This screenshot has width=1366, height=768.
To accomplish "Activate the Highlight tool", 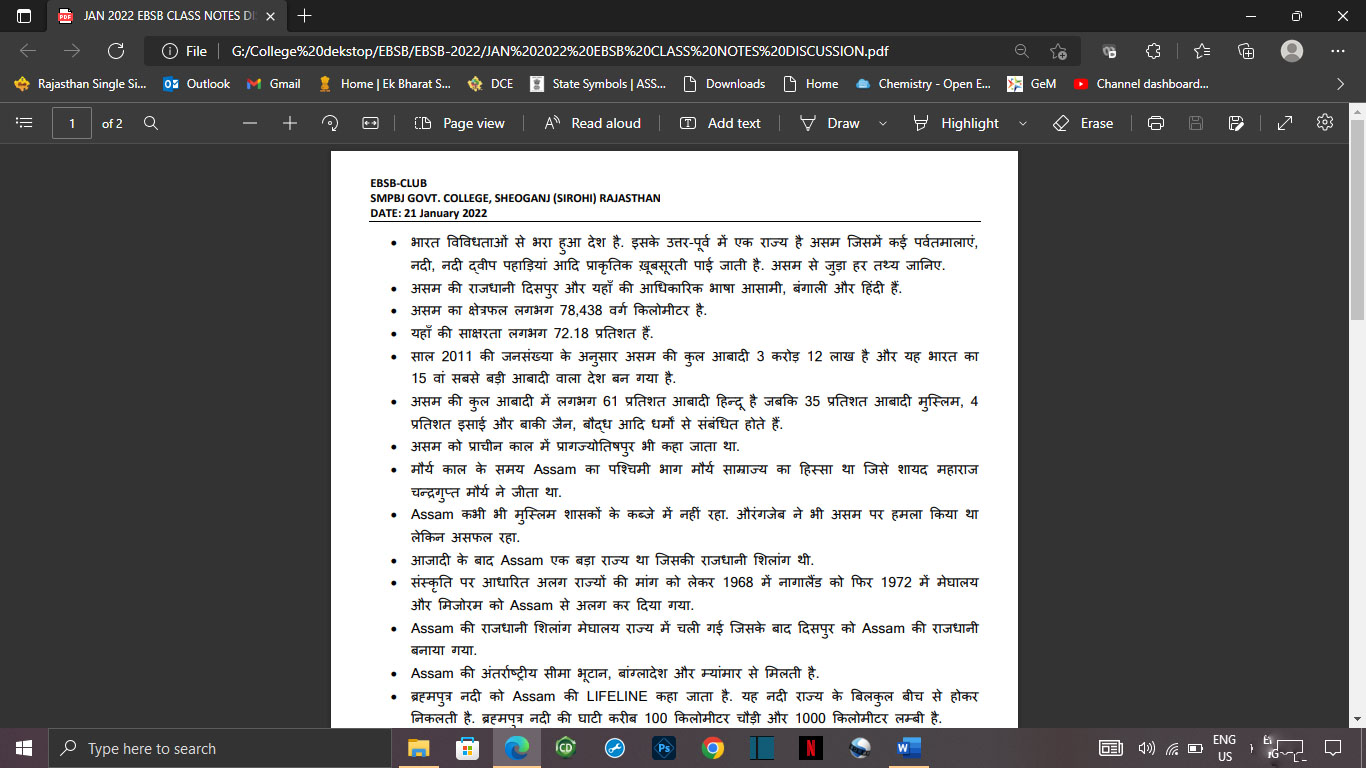I will (956, 123).
